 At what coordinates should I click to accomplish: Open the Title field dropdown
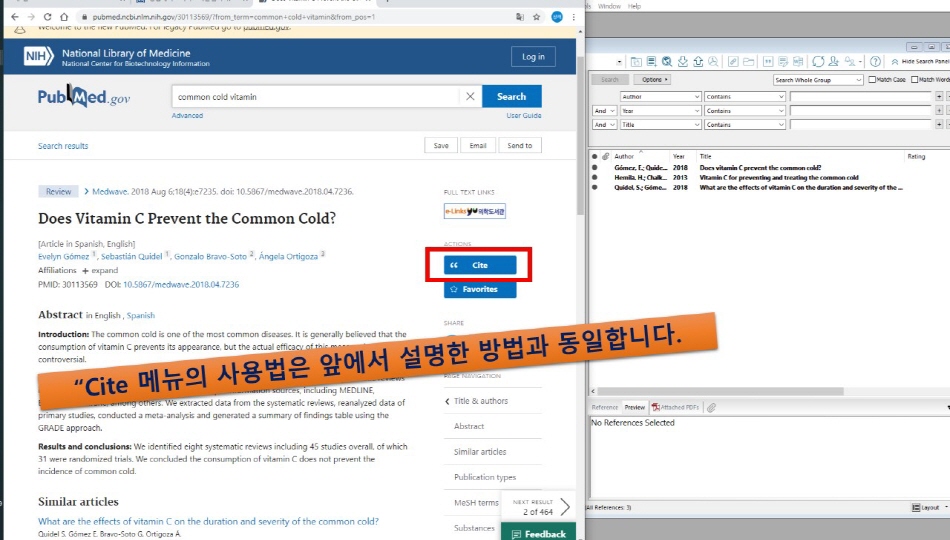pyautogui.click(x=660, y=125)
